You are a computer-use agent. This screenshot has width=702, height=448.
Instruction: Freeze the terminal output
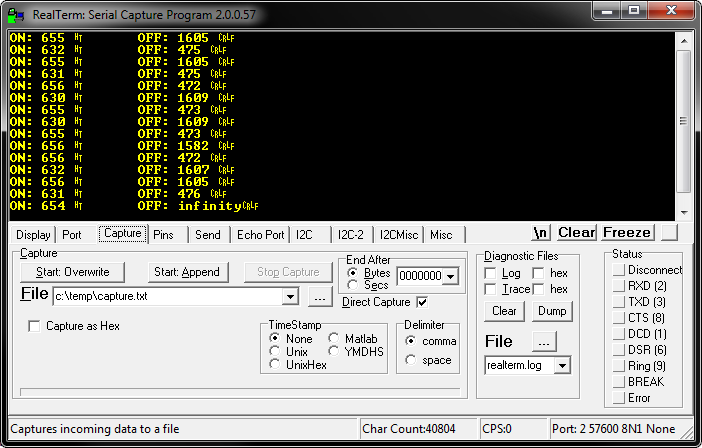(x=627, y=233)
